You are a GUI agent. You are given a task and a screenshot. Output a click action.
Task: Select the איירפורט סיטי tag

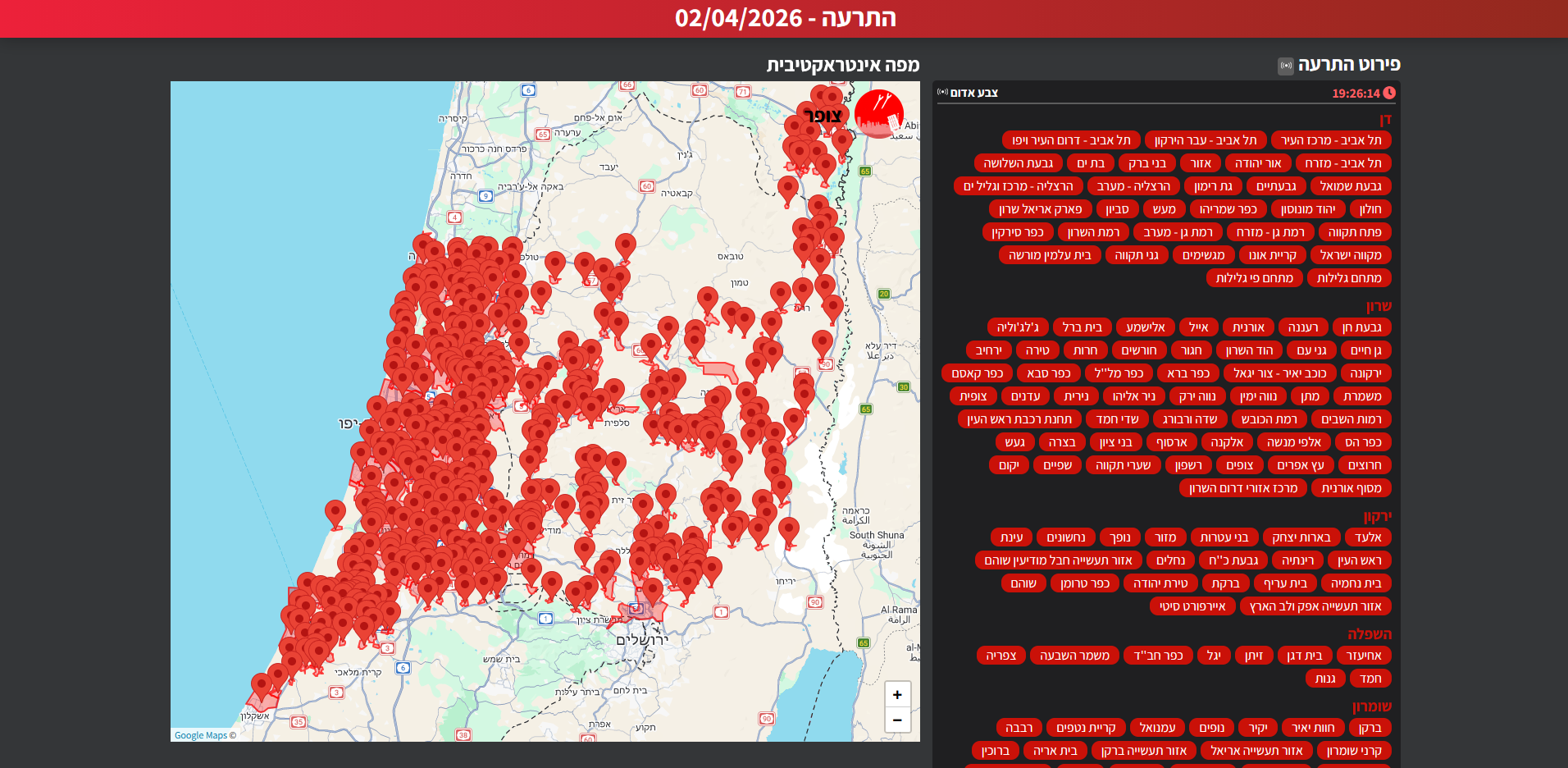[1192, 606]
